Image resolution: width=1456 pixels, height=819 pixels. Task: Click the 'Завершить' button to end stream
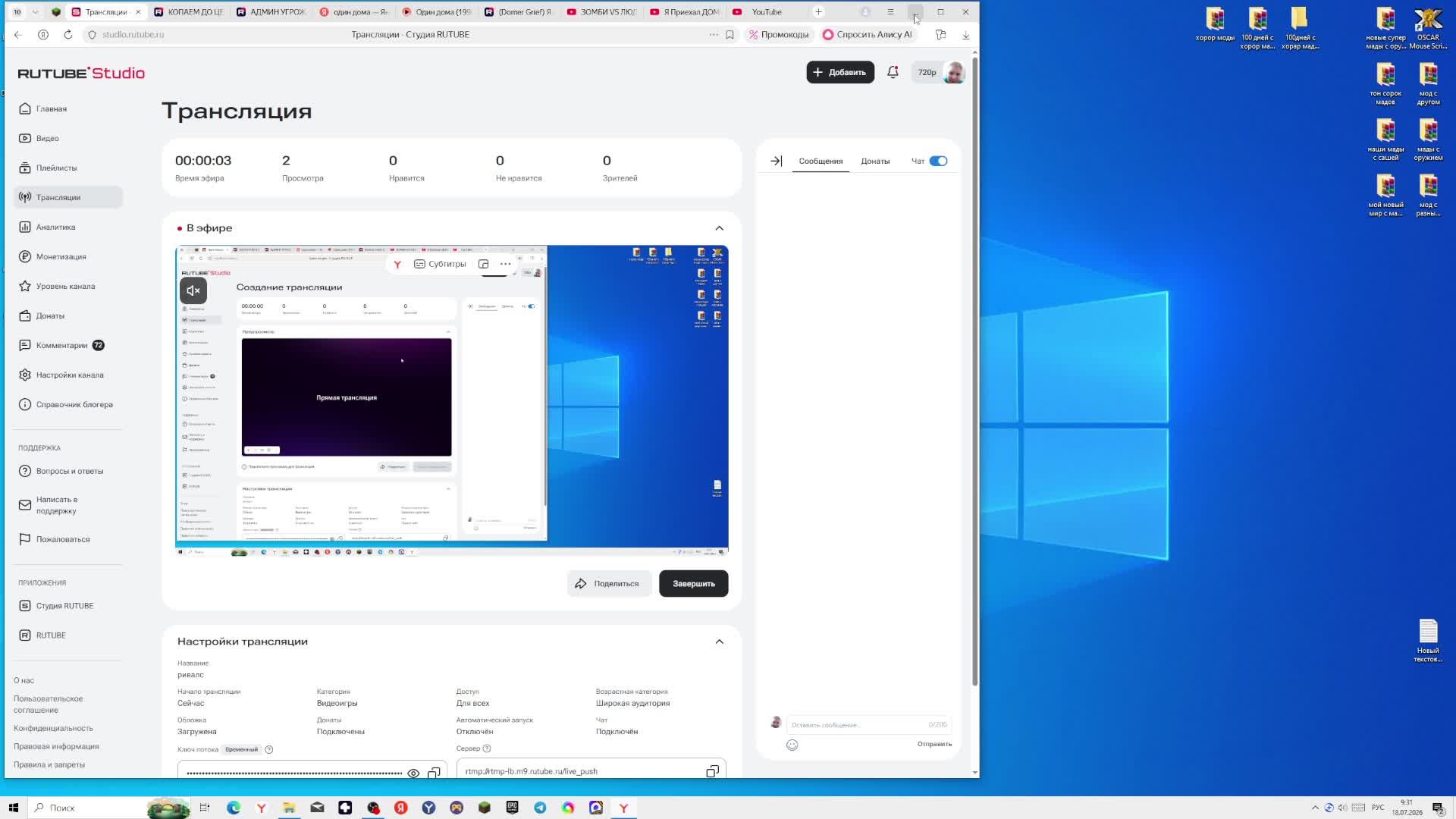[693, 584]
